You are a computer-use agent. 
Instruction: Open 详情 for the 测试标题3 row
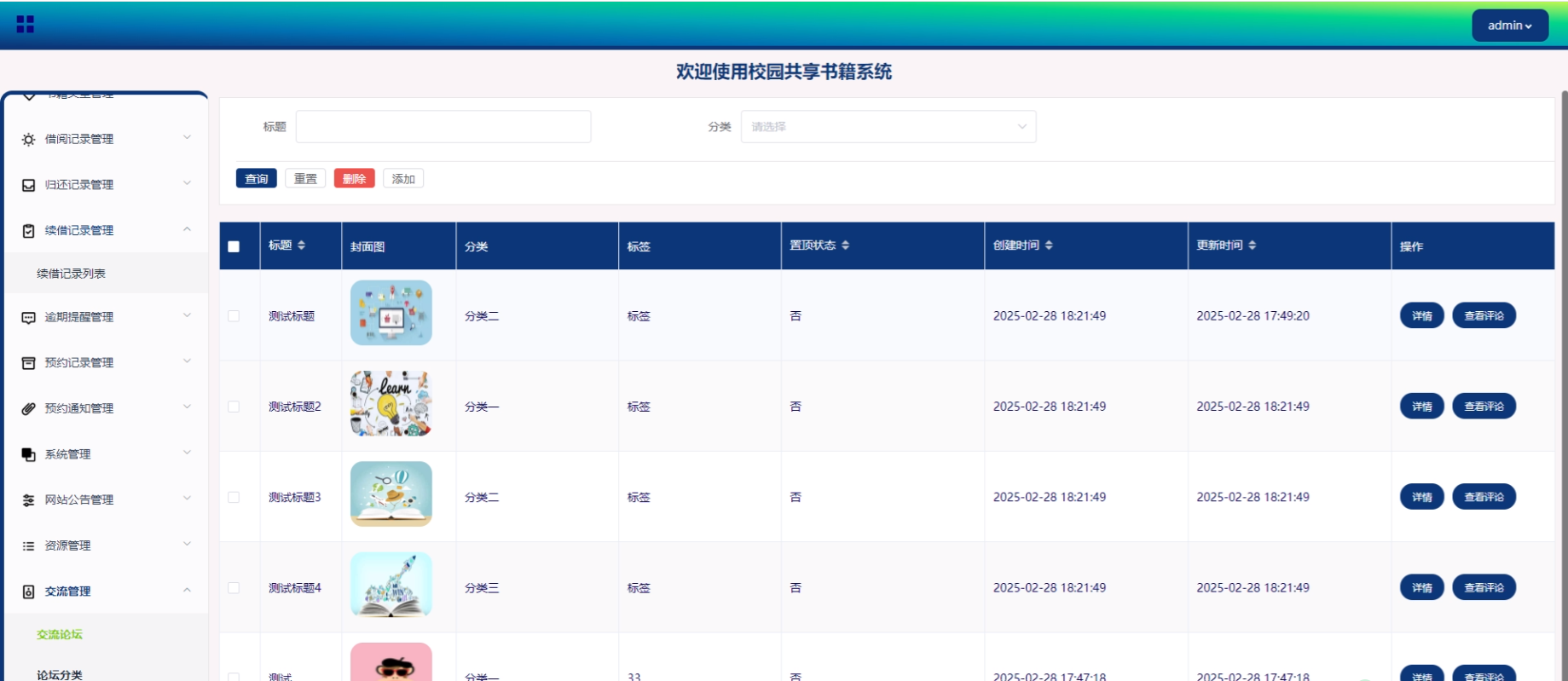(x=1422, y=497)
